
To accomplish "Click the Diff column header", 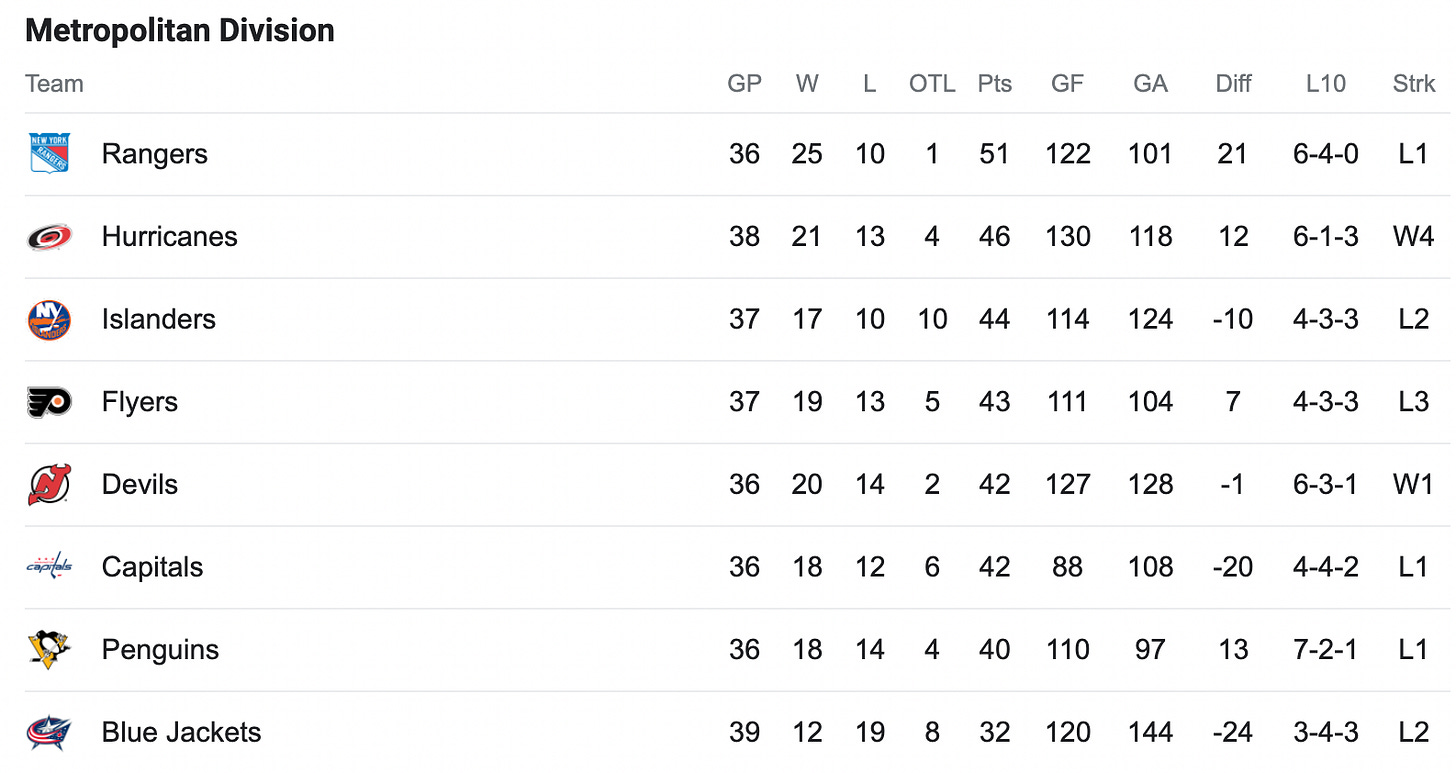I will 1233,84.
